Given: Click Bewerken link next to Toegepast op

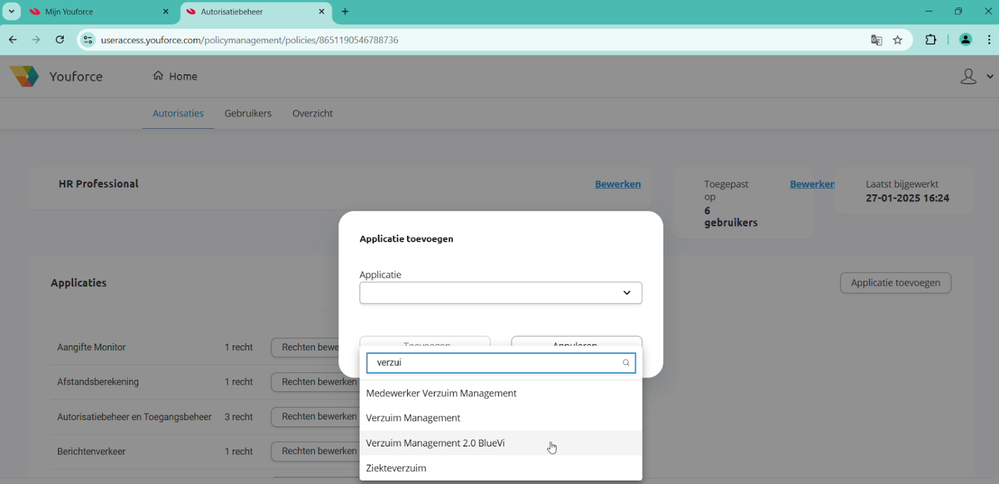Looking at the screenshot, I should 812,184.
